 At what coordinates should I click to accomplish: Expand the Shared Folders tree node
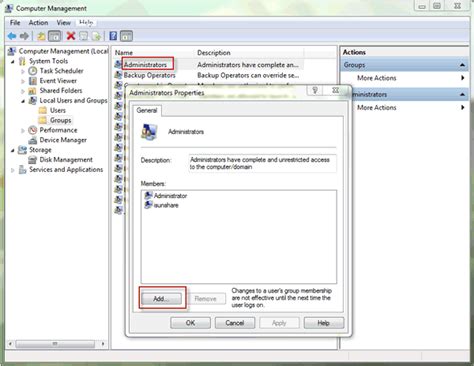point(23,91)
